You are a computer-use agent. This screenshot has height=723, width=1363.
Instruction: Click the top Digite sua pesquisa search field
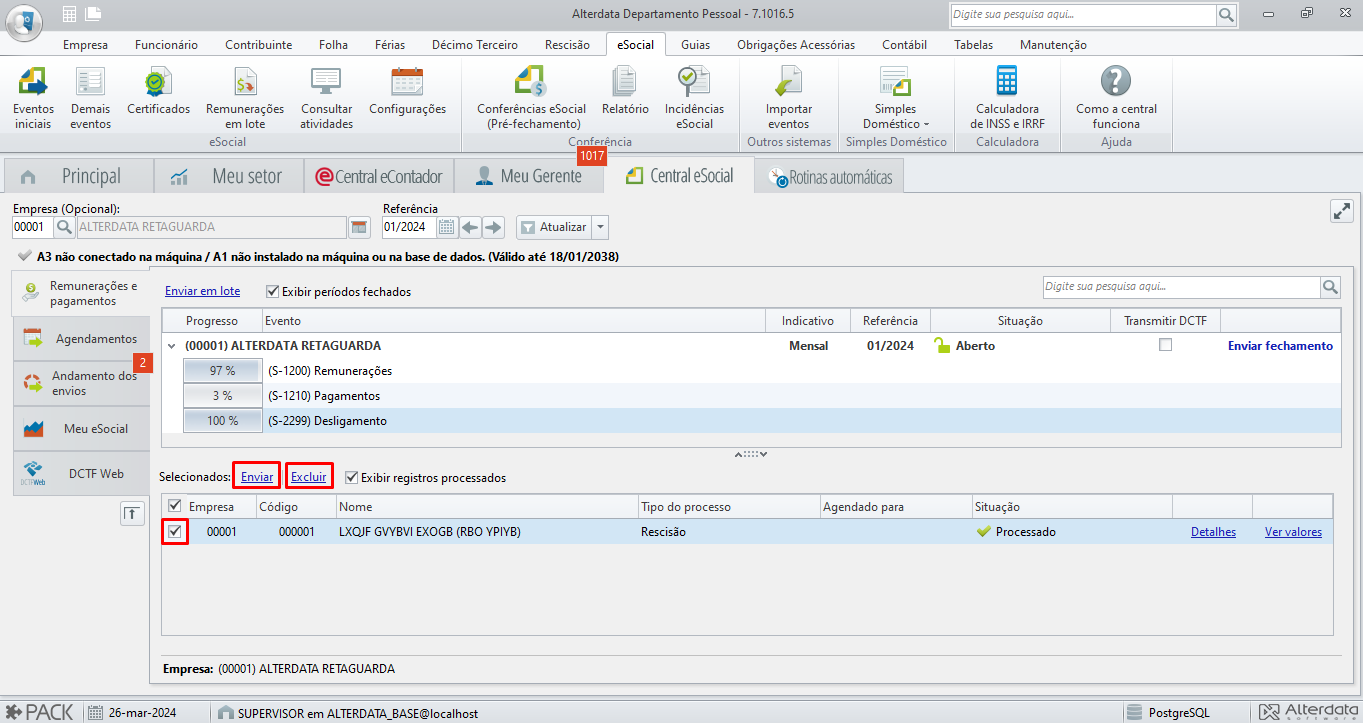coord(1082,15)
